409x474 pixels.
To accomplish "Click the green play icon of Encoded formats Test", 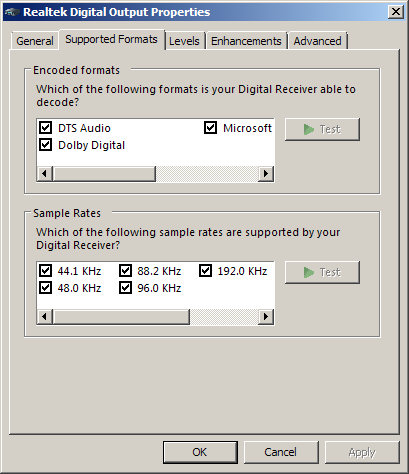I will (309, 129).
